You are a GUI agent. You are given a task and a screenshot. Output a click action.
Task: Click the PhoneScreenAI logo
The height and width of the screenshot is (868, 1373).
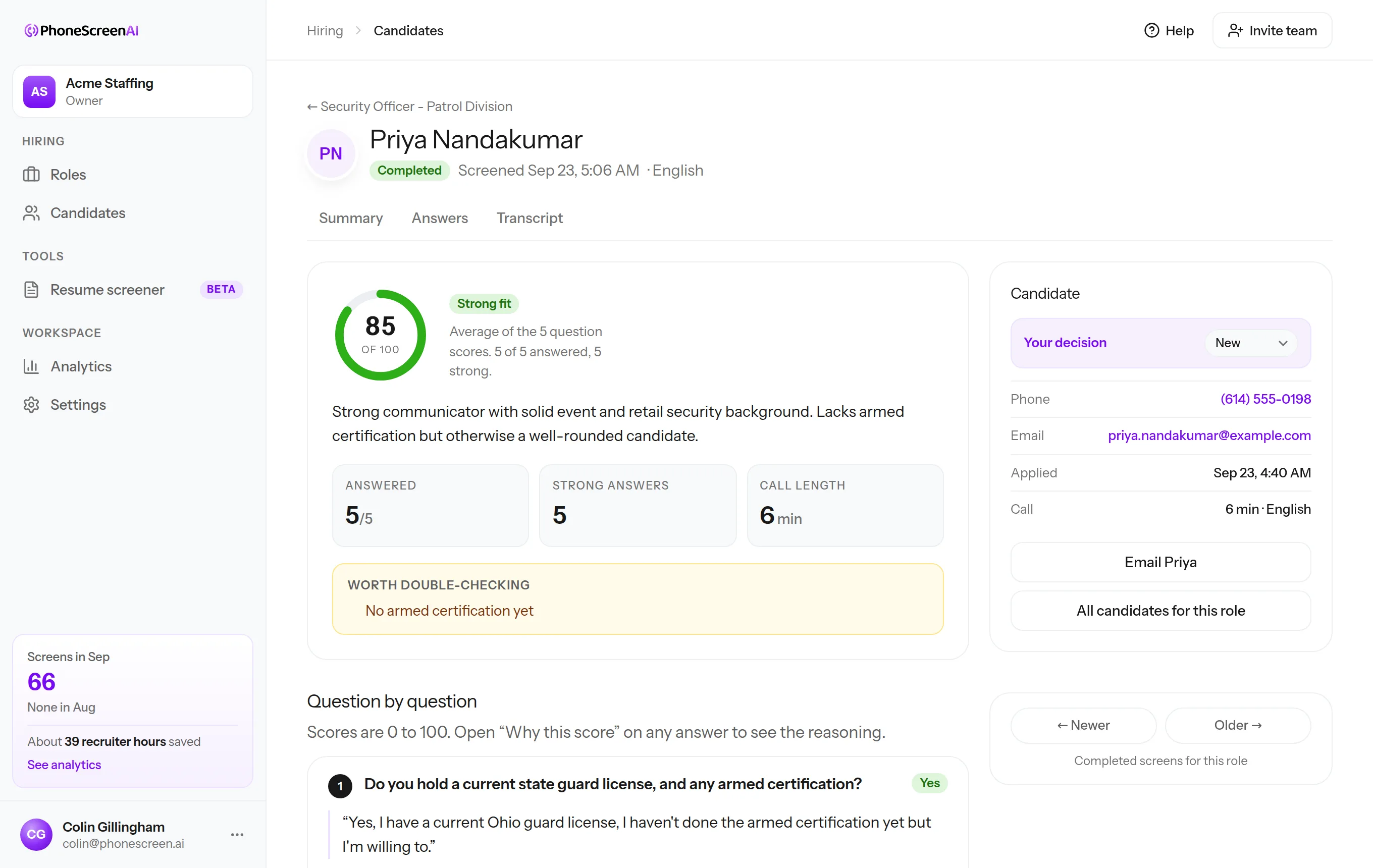81,30
